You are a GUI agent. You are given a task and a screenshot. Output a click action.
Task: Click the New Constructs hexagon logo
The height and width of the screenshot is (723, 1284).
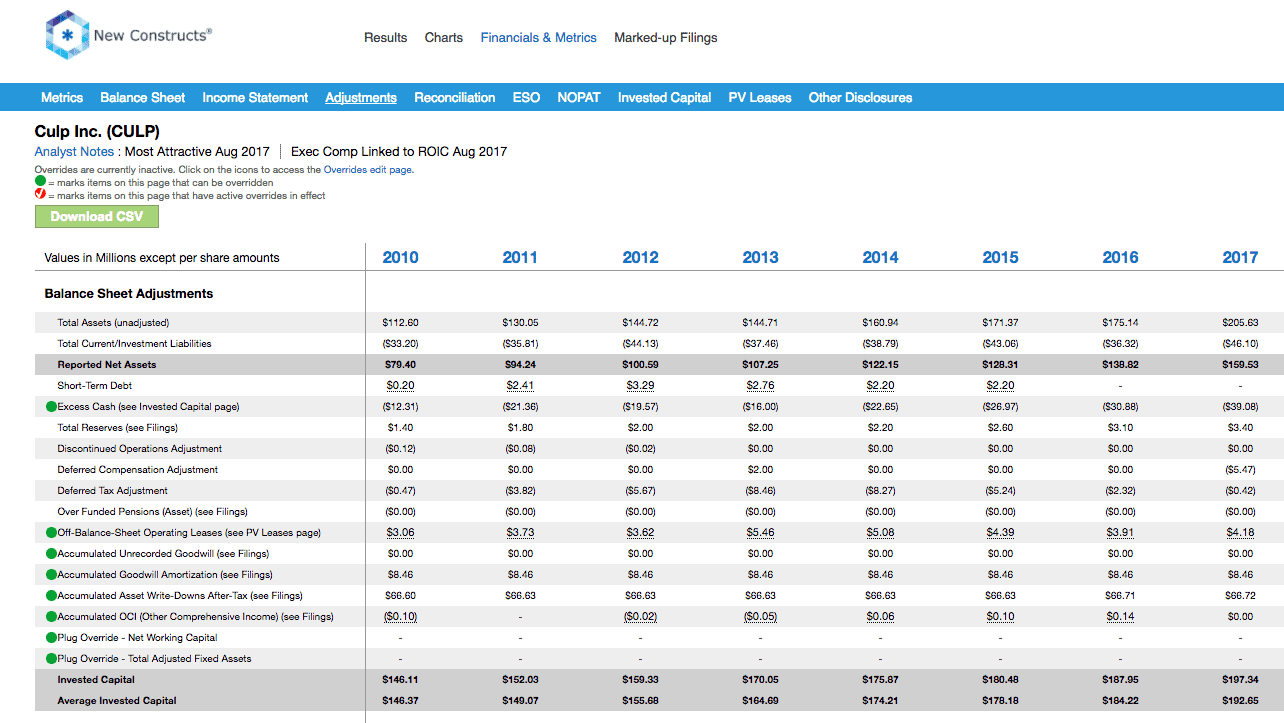tap(67, 36)
